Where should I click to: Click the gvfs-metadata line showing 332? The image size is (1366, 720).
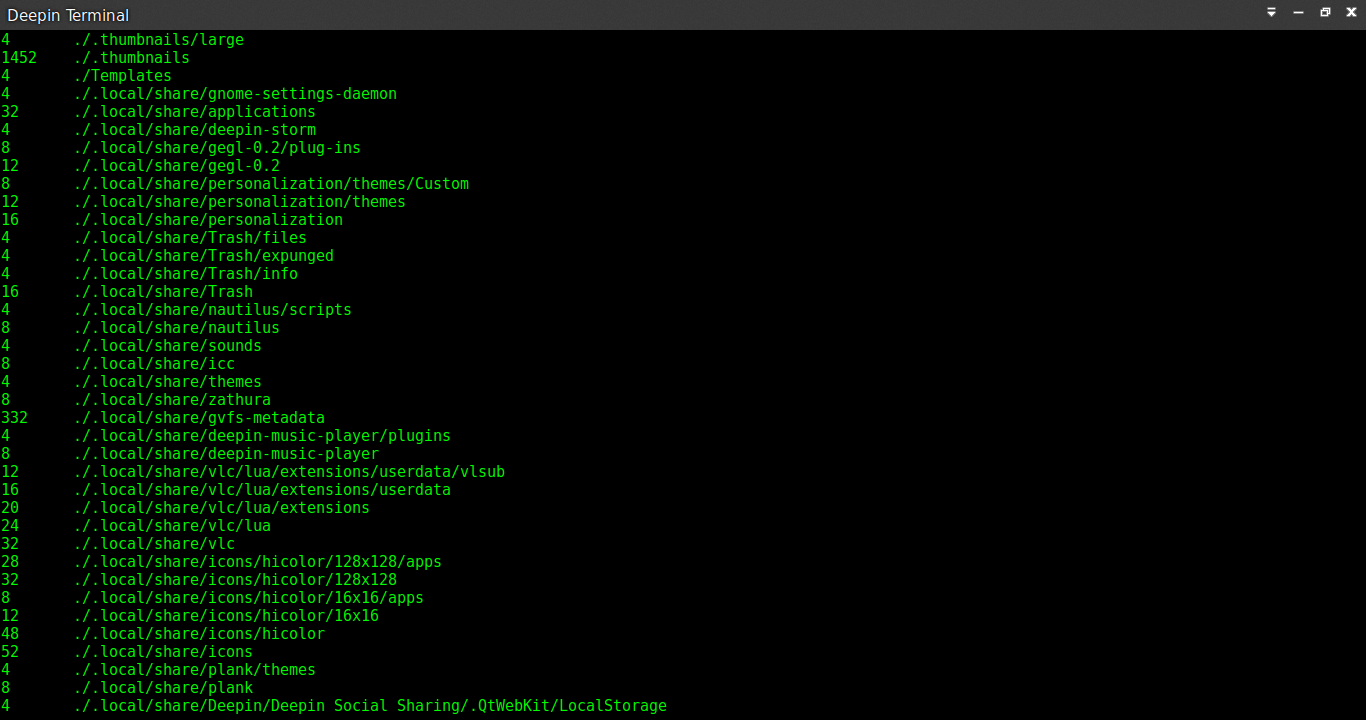point(200,417)
